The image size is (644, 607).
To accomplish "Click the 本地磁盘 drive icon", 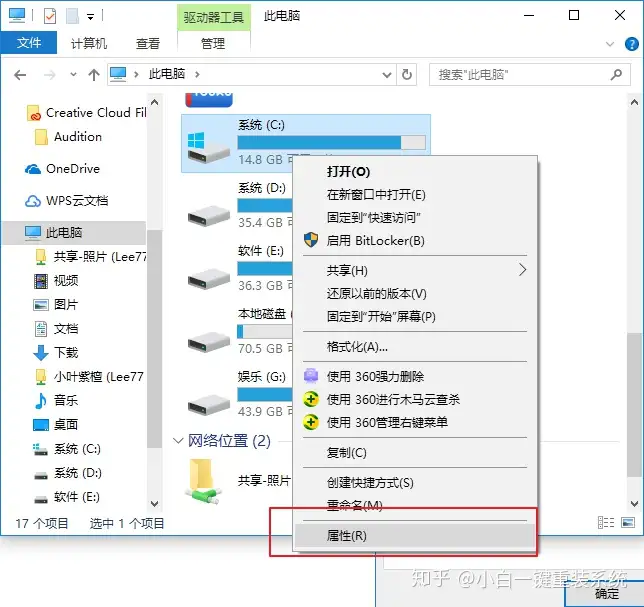I will 209,341.
